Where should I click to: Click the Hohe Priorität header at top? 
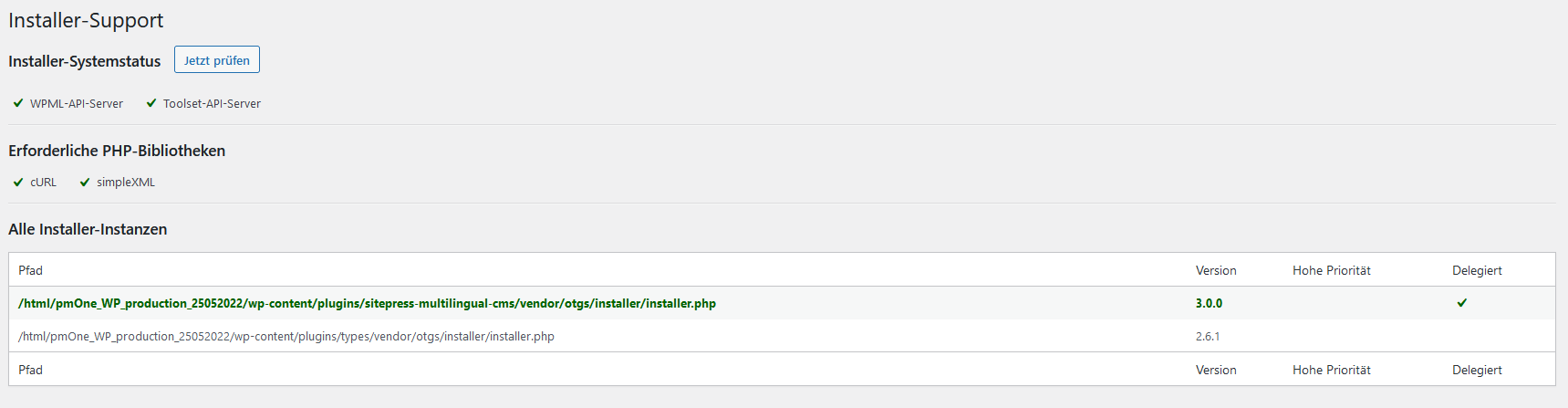(1331, 270)
